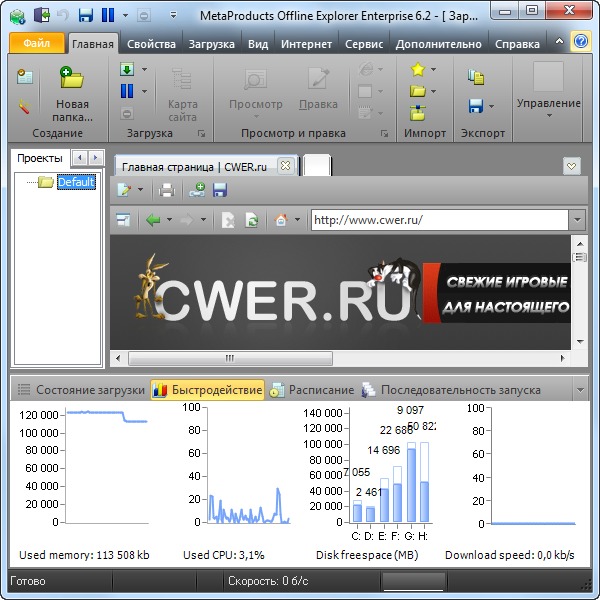The height and width of the screenshot is (600, 600).
Task: Click the help question mark icon
Action: pos(580,42)
